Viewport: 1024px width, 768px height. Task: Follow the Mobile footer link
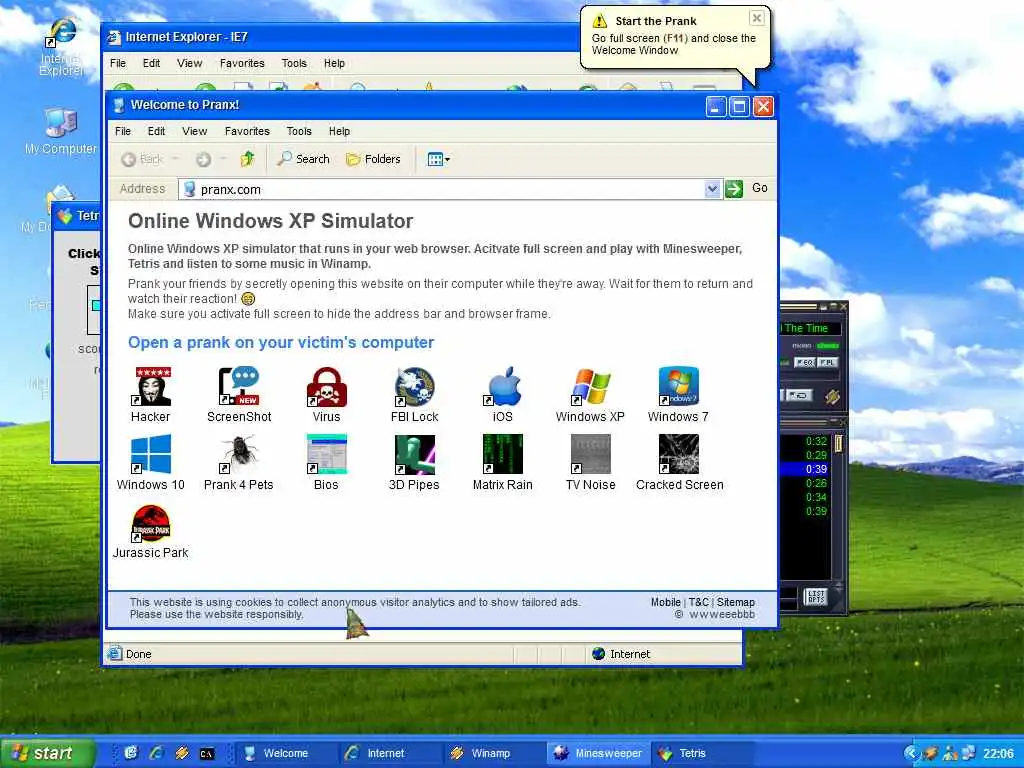coord(665,602)
